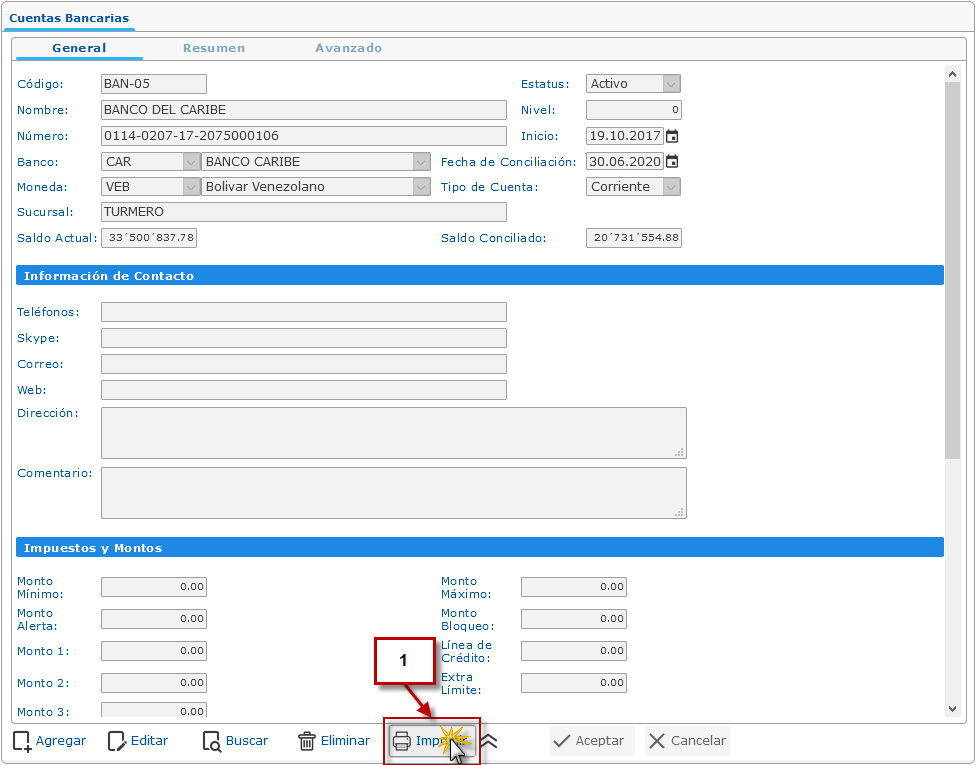Switch to the Avanzado tab
This screenshot has height=765, width=976.
[348, 48]
